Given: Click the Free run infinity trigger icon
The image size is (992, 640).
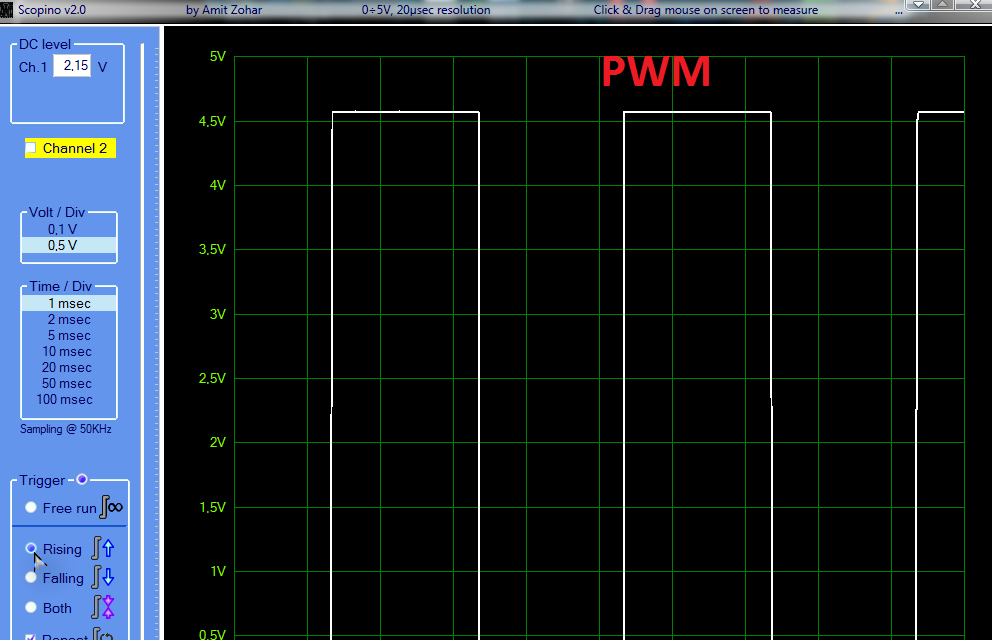Looking at the screenshot, I should (x=111, y=508).
